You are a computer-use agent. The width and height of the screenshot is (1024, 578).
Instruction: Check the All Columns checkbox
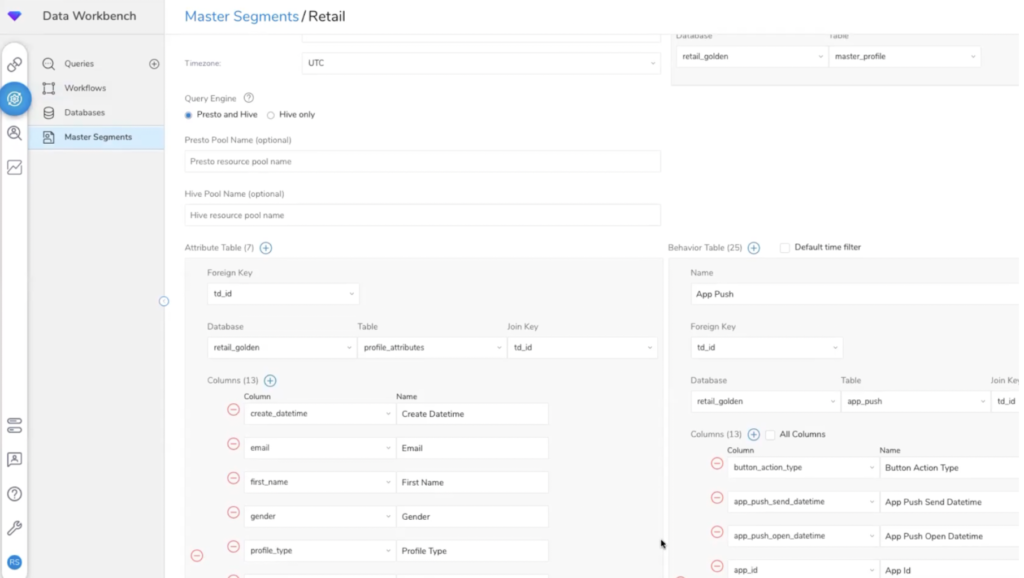tap(770, 435)
